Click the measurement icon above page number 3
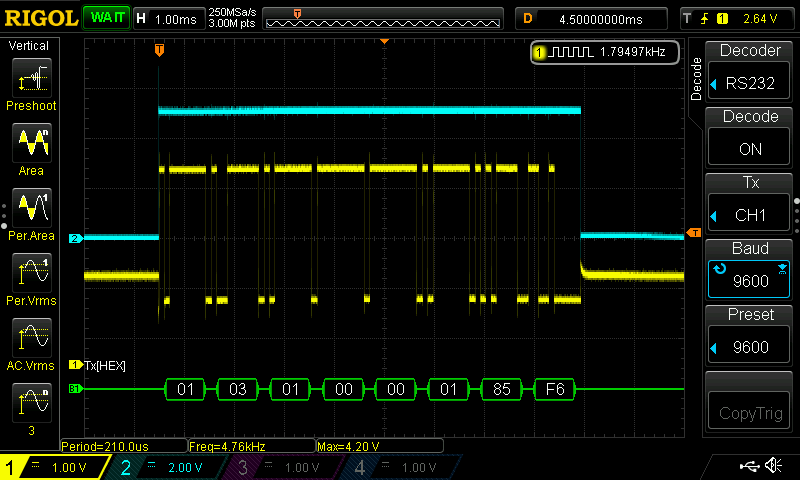The width and height of the screenshot is (800, 480). click(32, 403)
